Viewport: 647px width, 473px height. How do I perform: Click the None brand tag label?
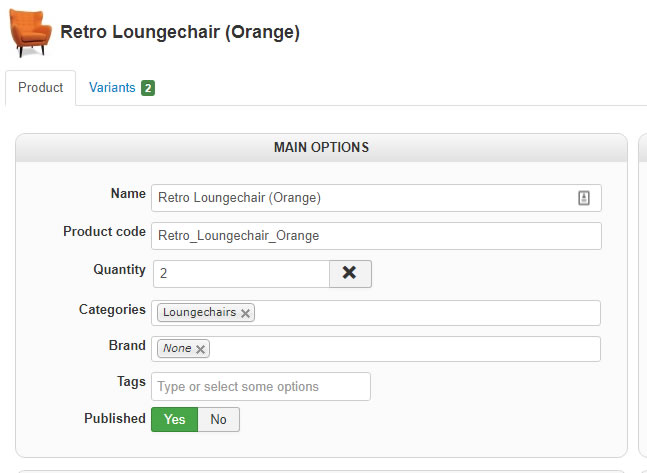click(177, 349)
